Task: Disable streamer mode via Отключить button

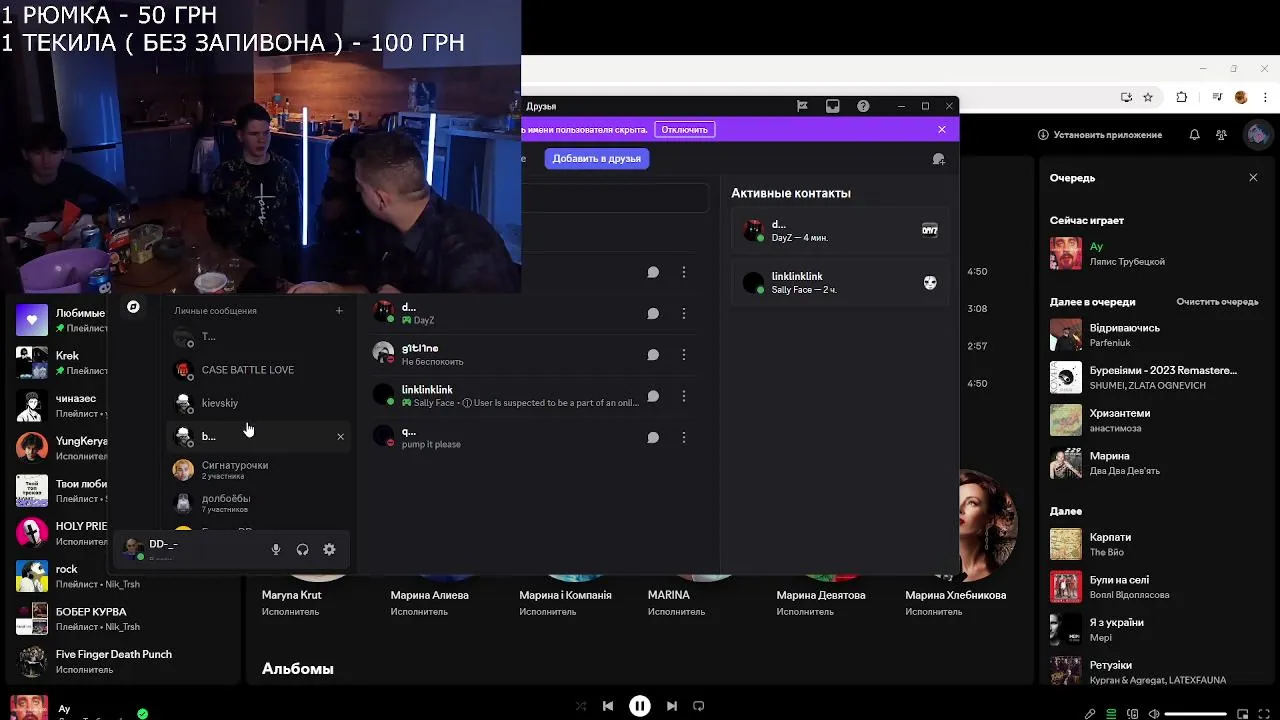Action: (x=685, y=129)
